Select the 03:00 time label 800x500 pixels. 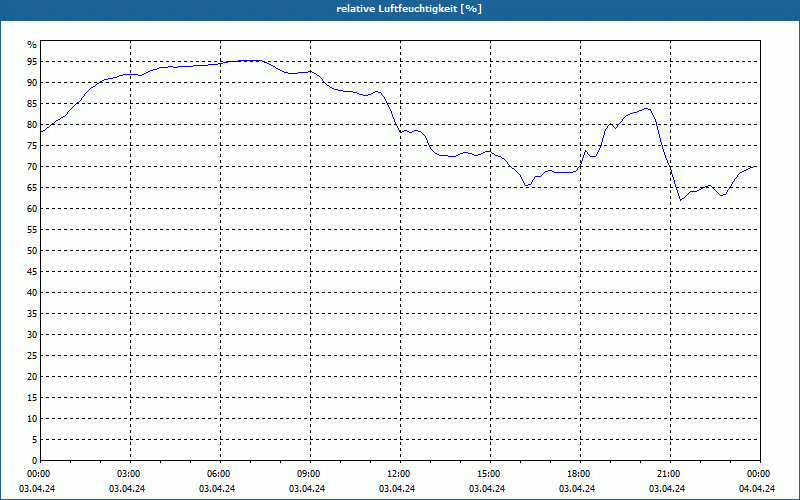(x=131, y=474)
